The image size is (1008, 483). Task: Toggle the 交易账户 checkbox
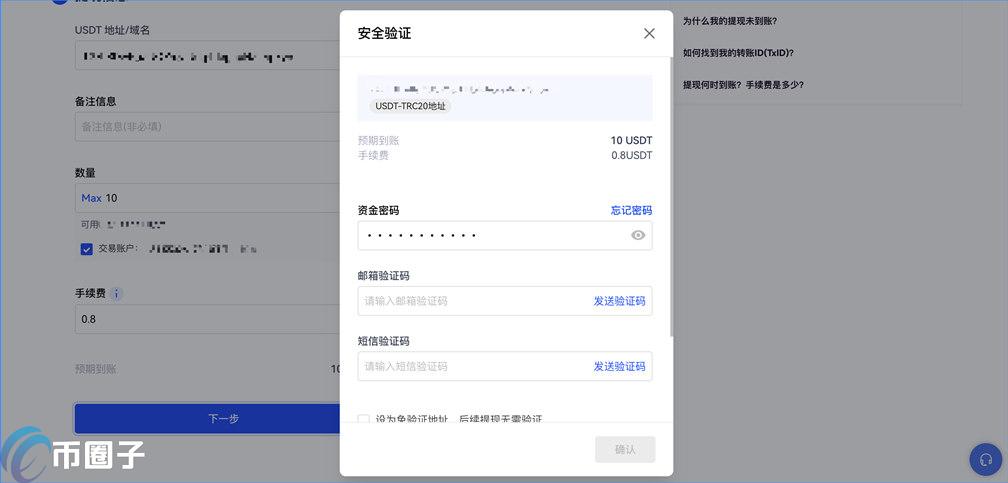click(87, 249)
